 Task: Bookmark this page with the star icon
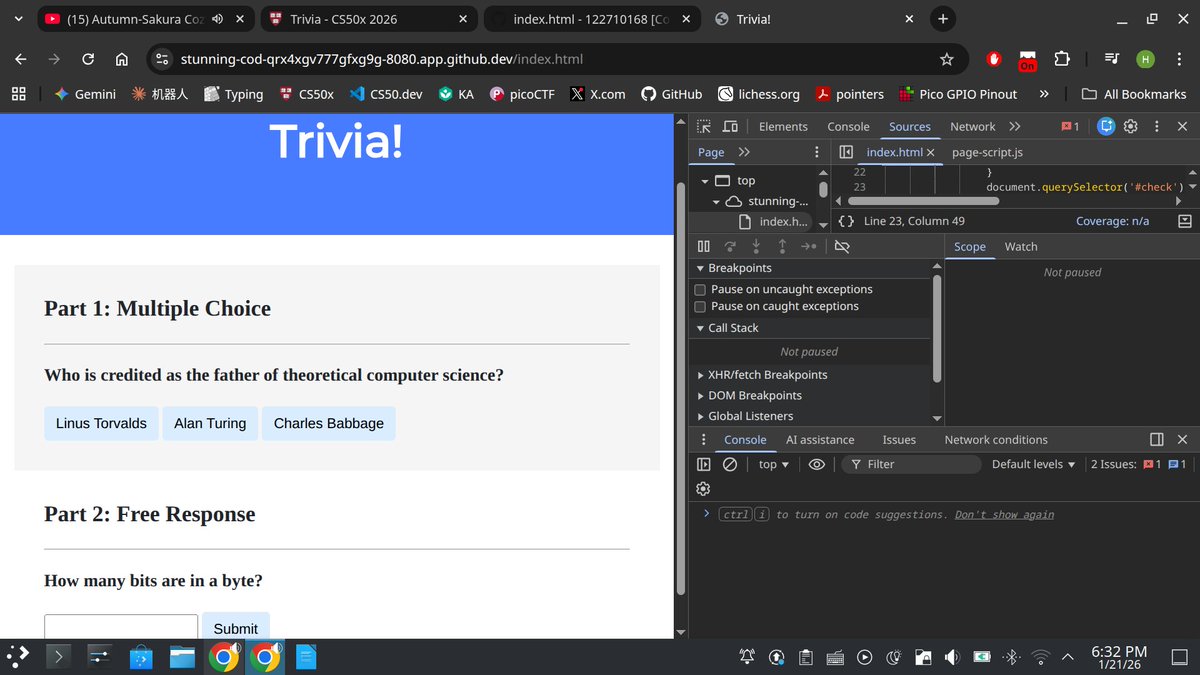pos(947,59)
